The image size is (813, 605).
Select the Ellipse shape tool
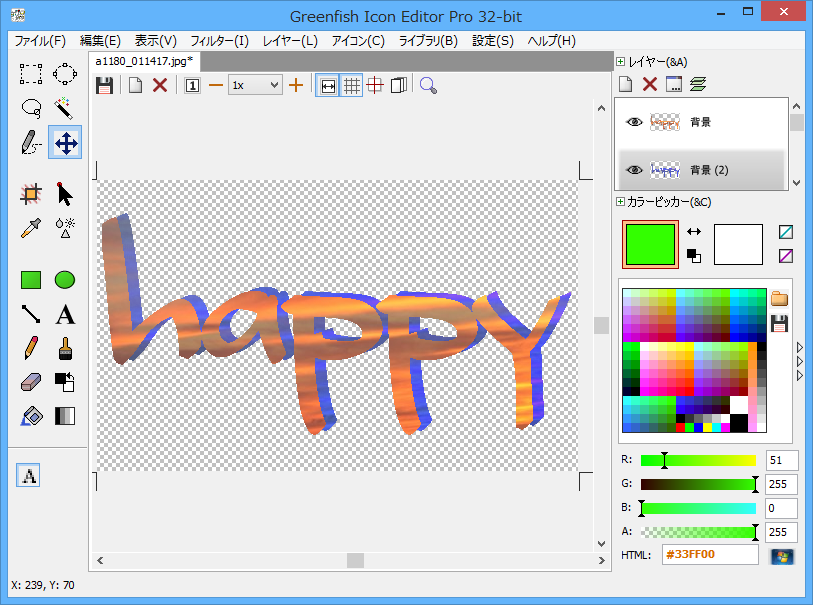(x=65, y=280)
